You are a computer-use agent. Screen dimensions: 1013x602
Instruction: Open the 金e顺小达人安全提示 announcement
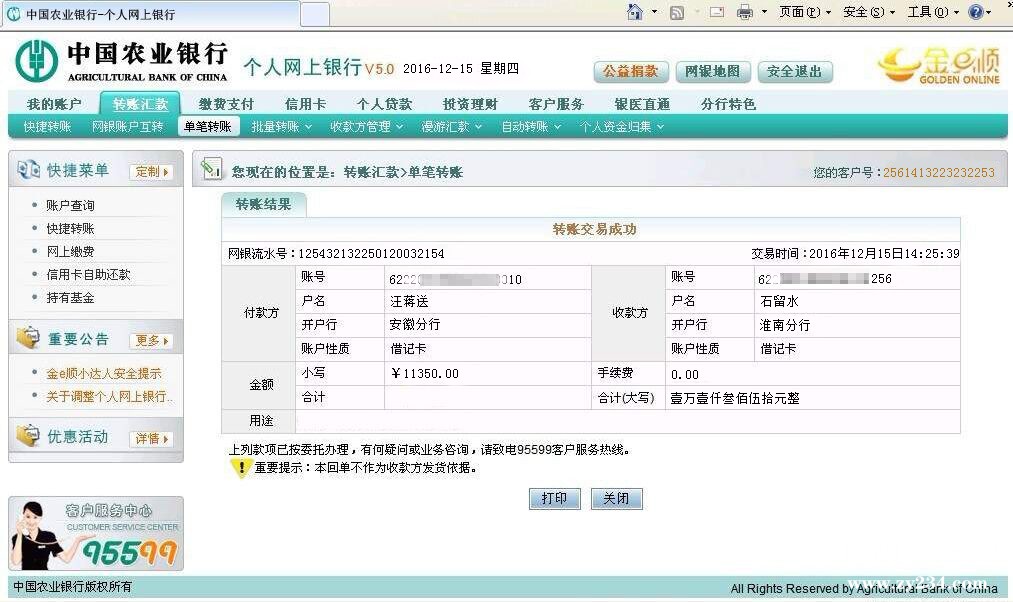click(x=104, y=373)
